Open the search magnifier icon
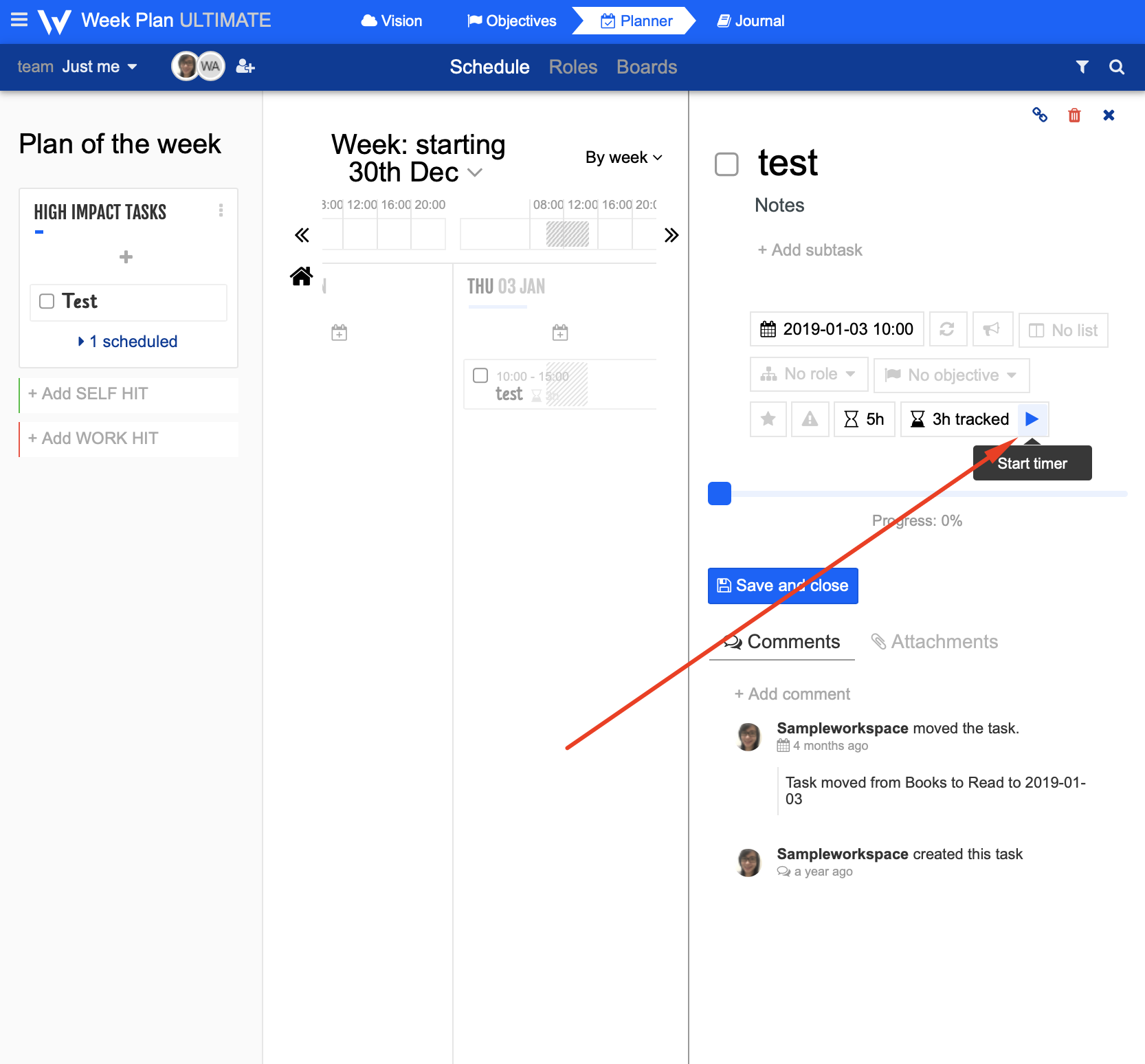The width and height of the screenshot is (1145, 1064). (x=1117, y=67)
